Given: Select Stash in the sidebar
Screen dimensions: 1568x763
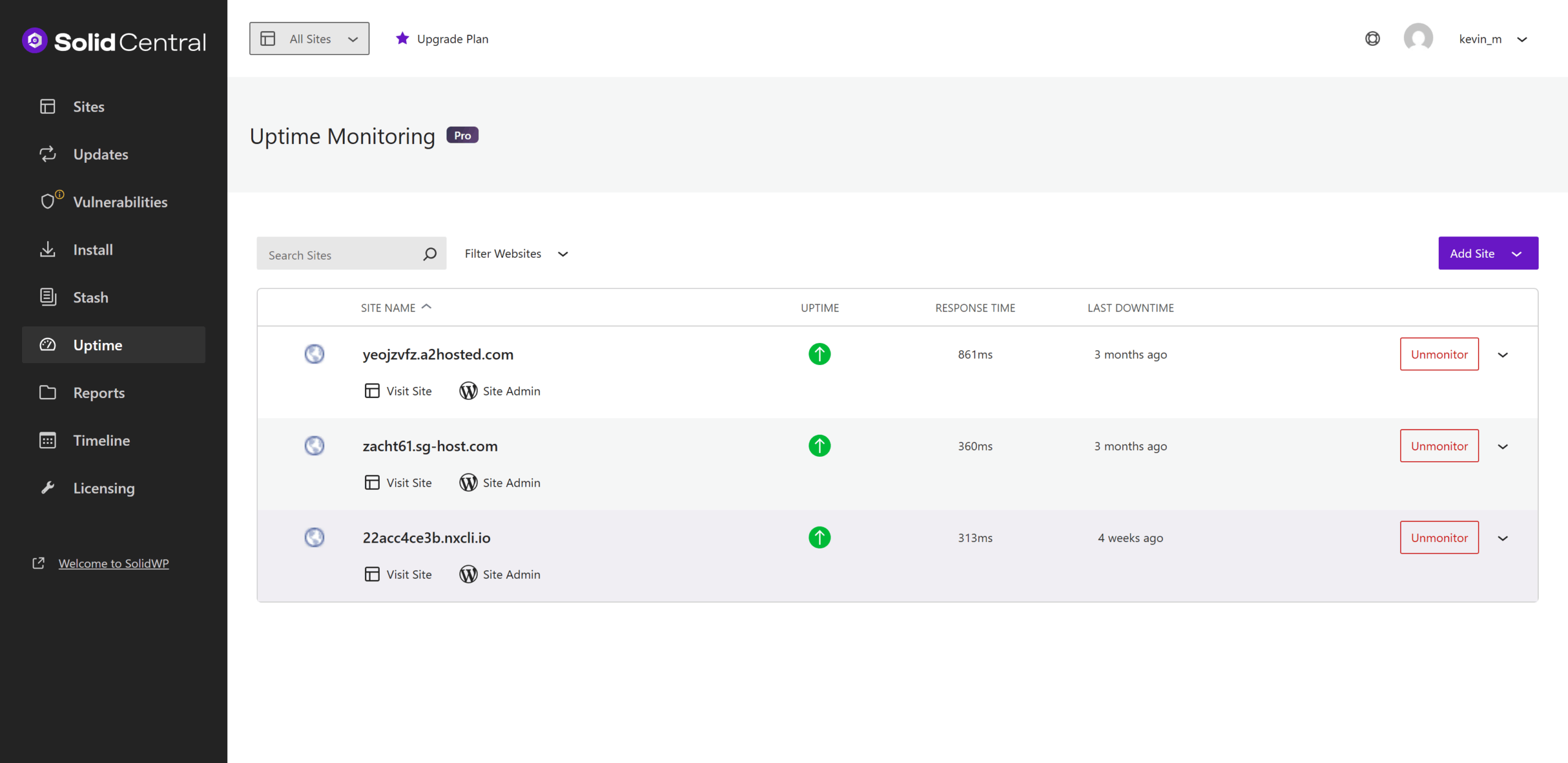Looking at the screenshot, I should pyautogui.click(x=91, y=297).
